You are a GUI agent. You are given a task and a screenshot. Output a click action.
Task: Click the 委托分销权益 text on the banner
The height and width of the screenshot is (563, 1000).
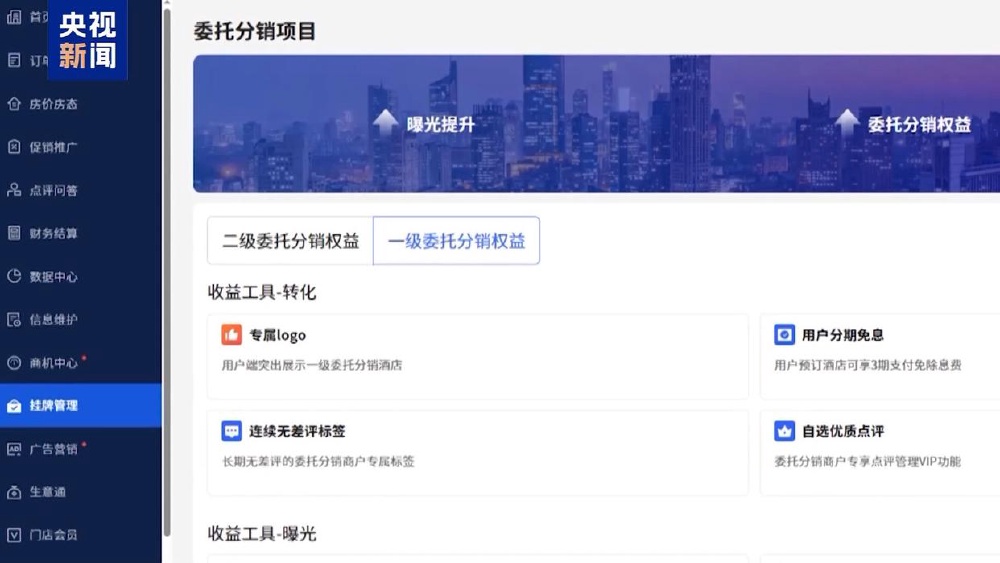tap(919, 125)
